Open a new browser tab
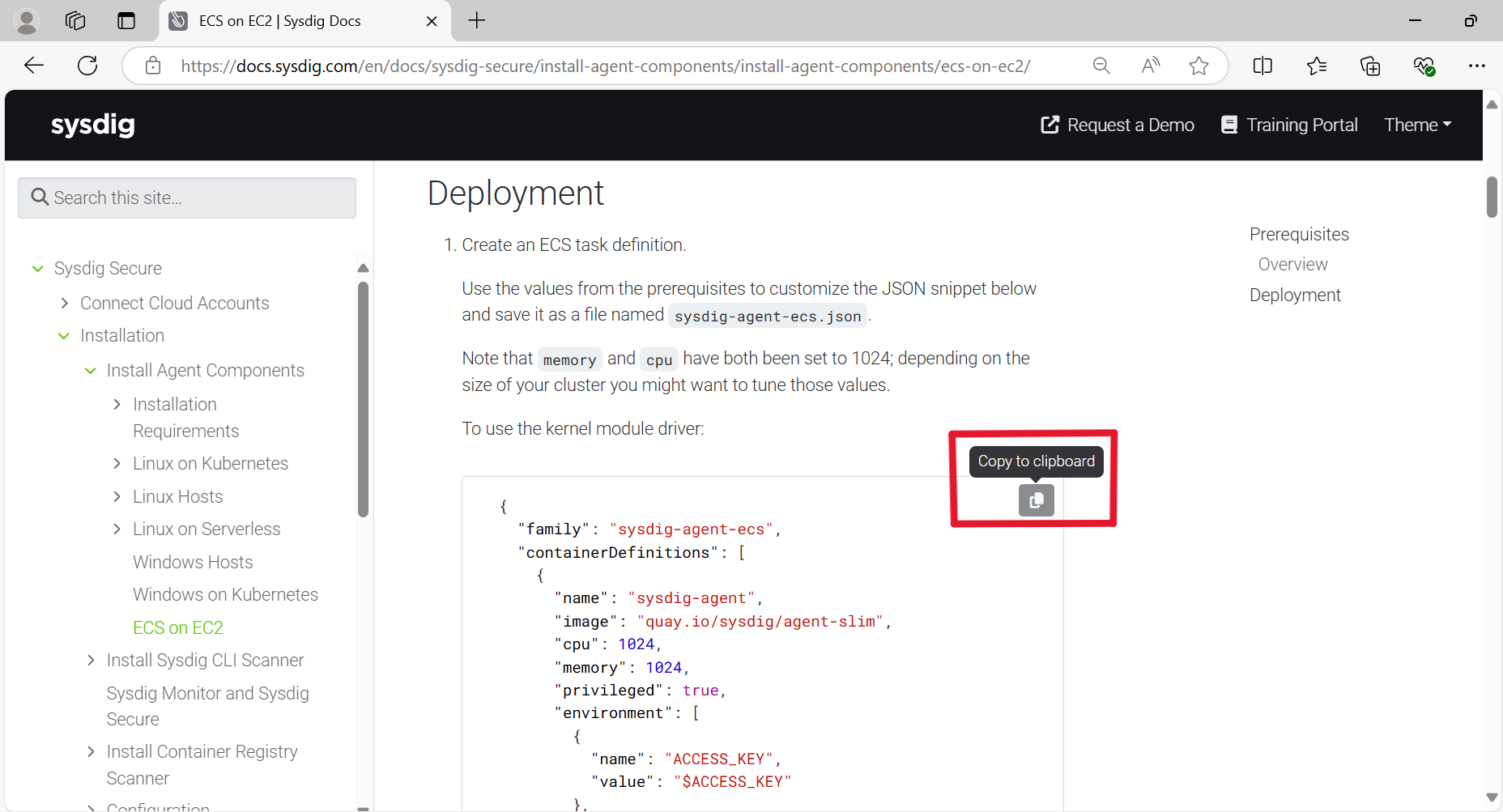This screenshot has width=1503, height=812. (x=477, y=20)
